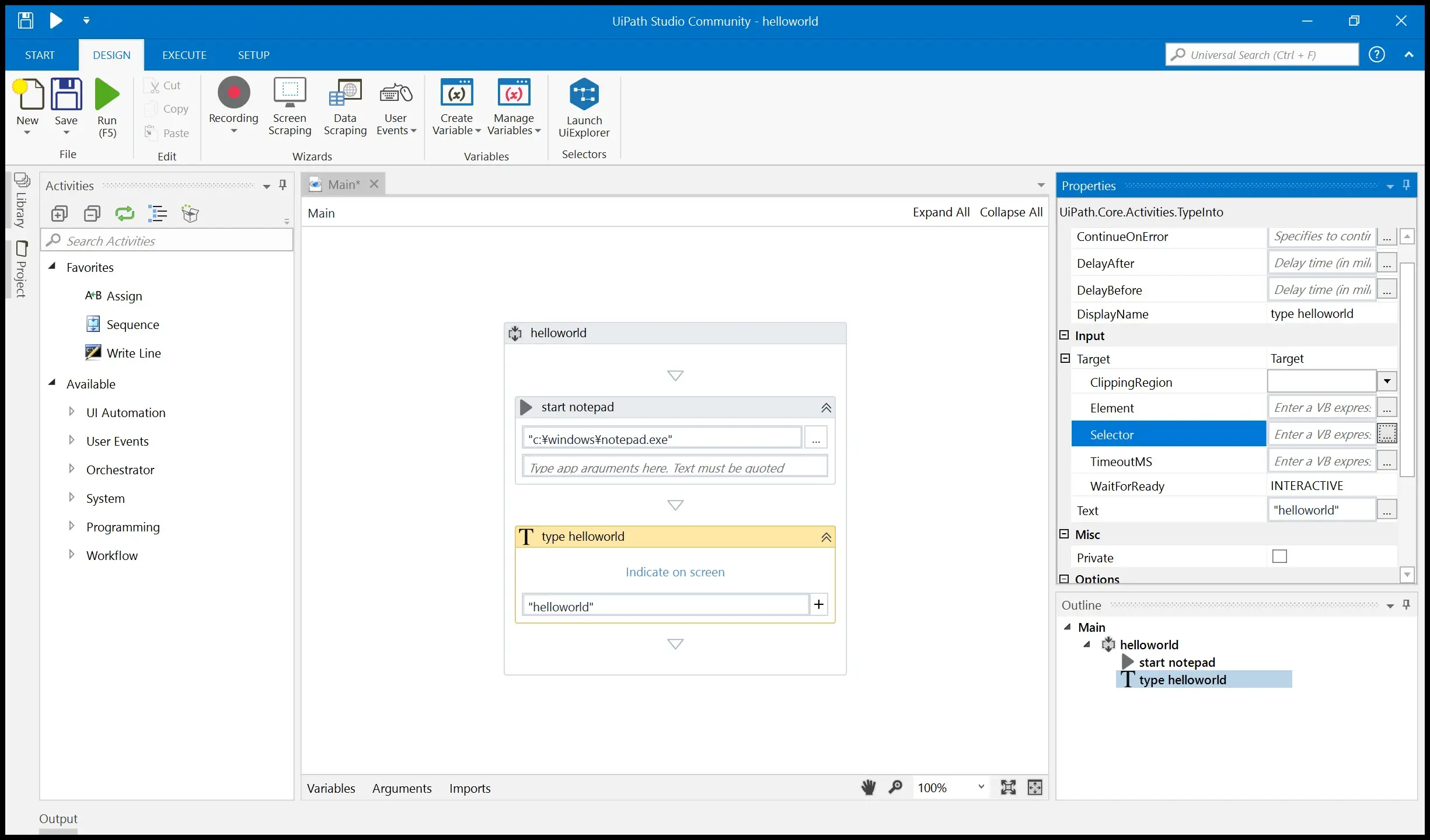Open Manage Packages from Activities toolbar
Viewport: 1430px width, 840px height.
point(190,214)
